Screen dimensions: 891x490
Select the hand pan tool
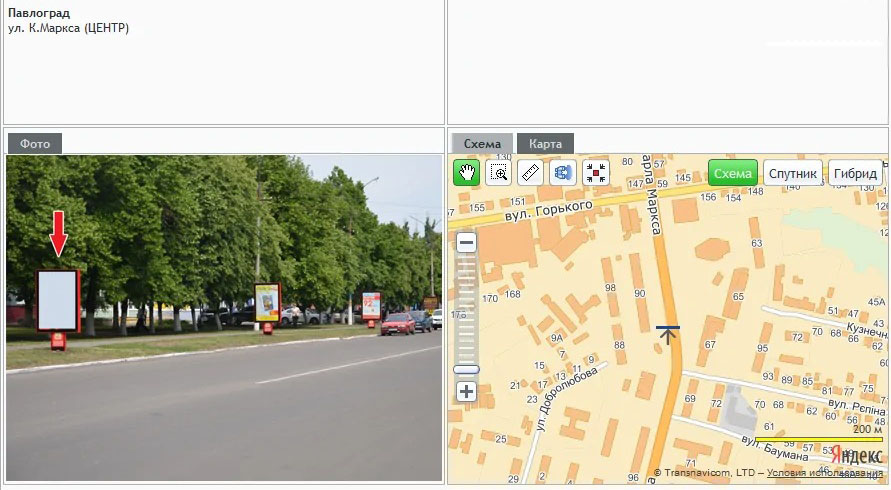(466, 173)
